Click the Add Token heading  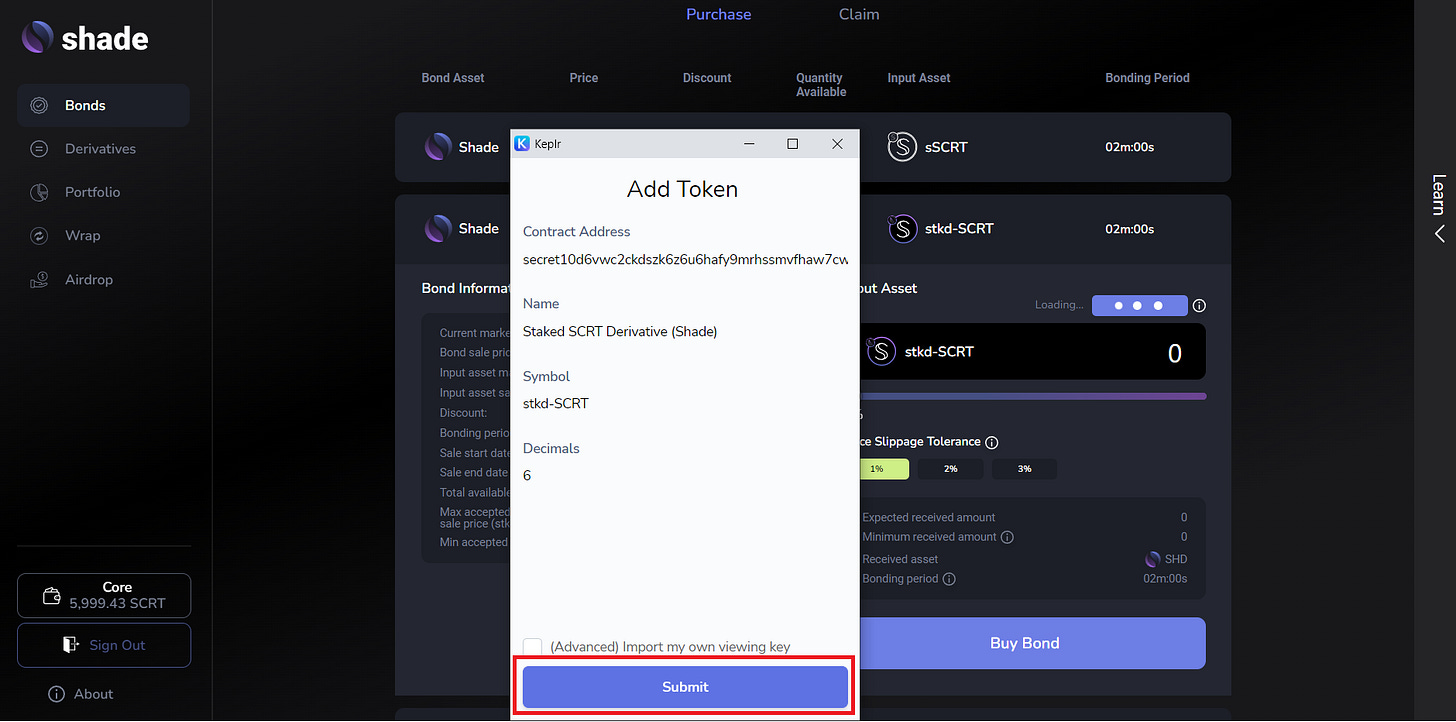[683, 189]
